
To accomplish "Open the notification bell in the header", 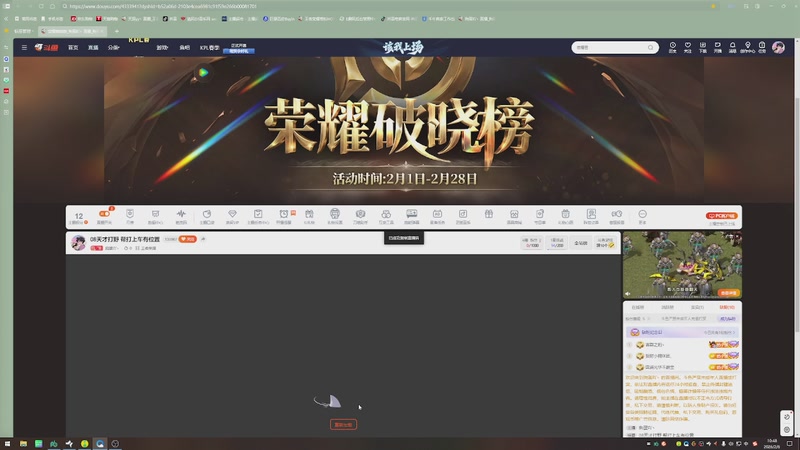I will point(732,47).
